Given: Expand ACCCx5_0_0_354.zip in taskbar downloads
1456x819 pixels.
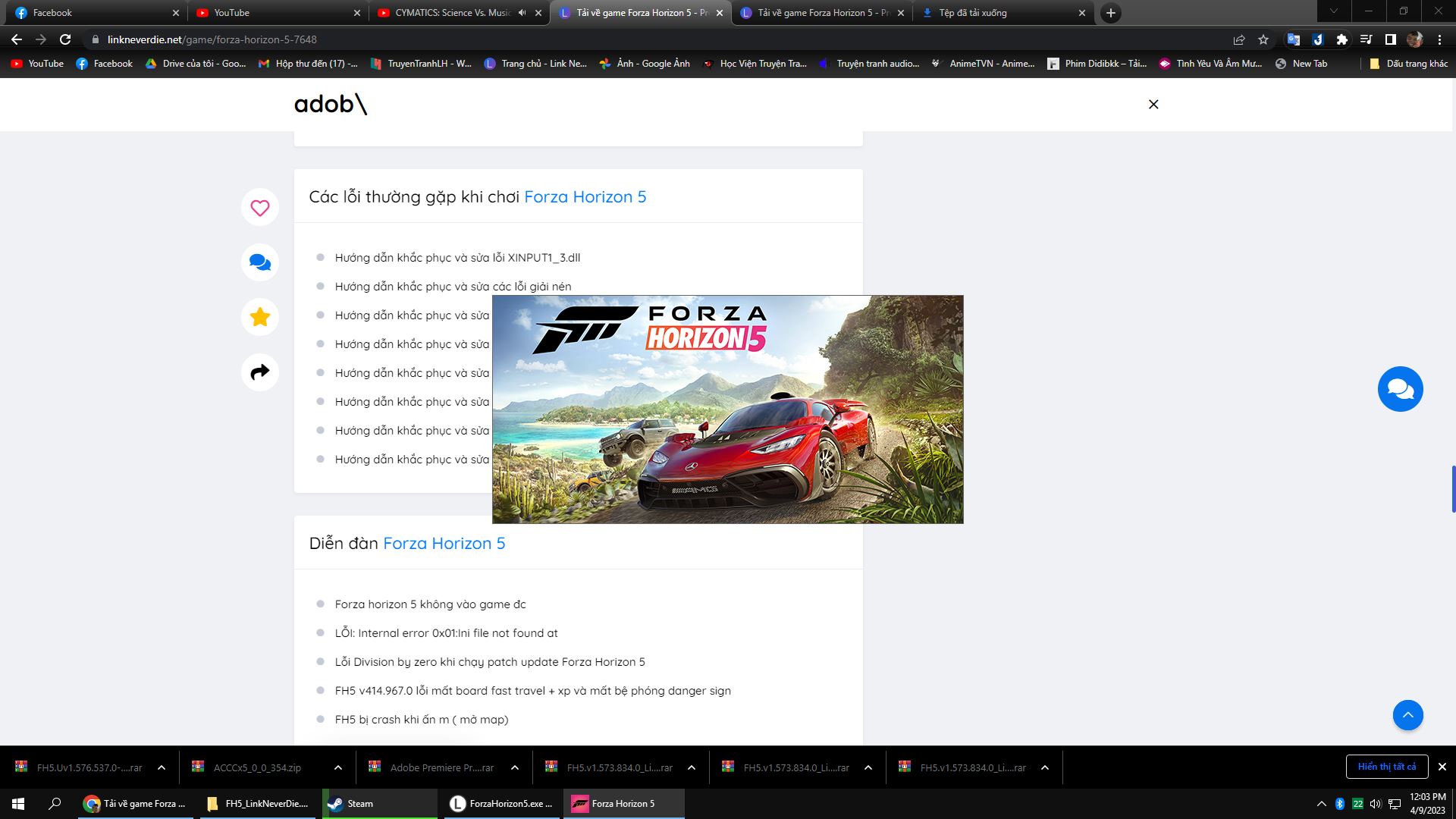Looking at the screenshot, I should [337, 767].
